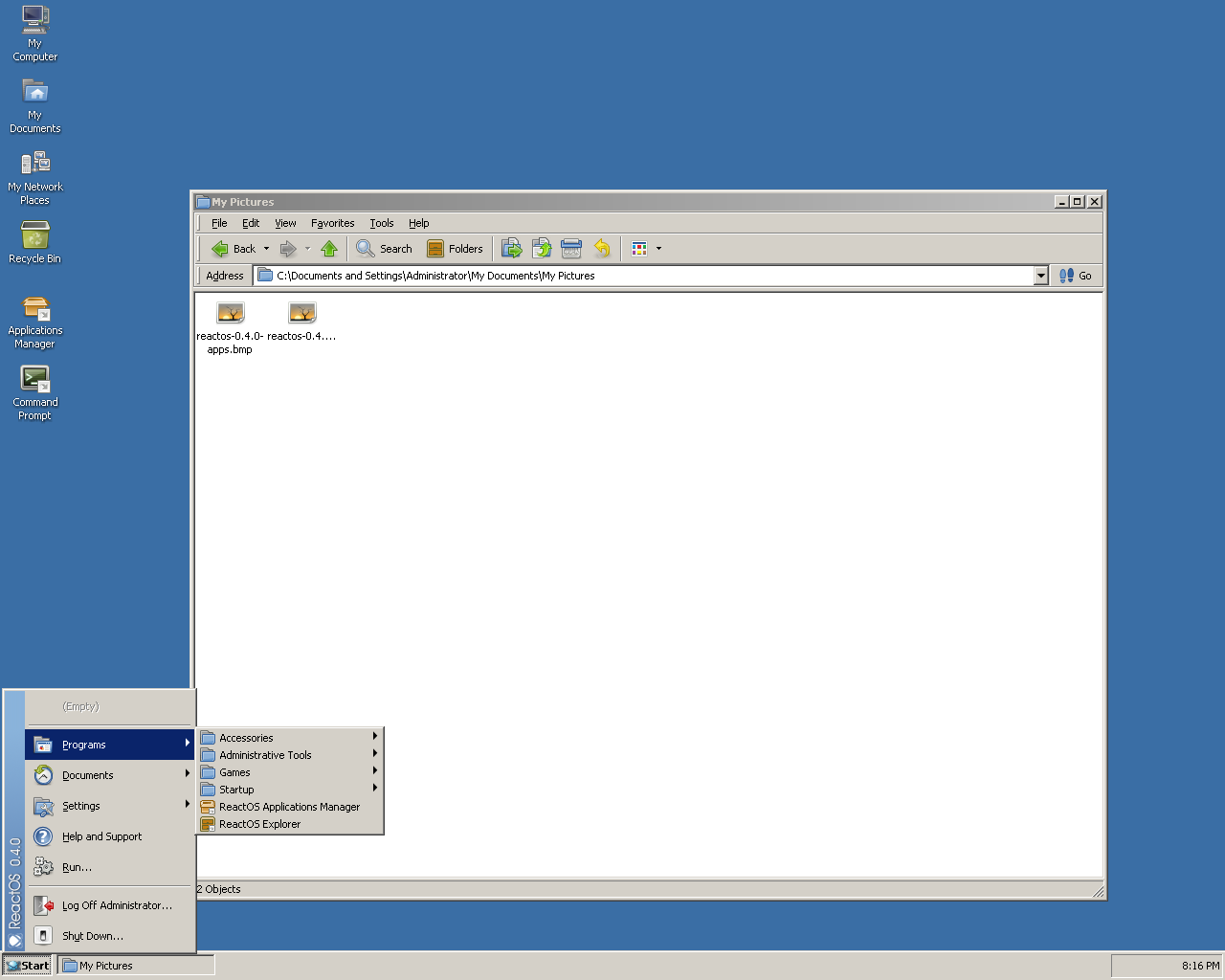Screen dimensions: 1225x980
Task: Click the My Pictures taskbar button
Action: pyautogui.click(x=137, y=966)
